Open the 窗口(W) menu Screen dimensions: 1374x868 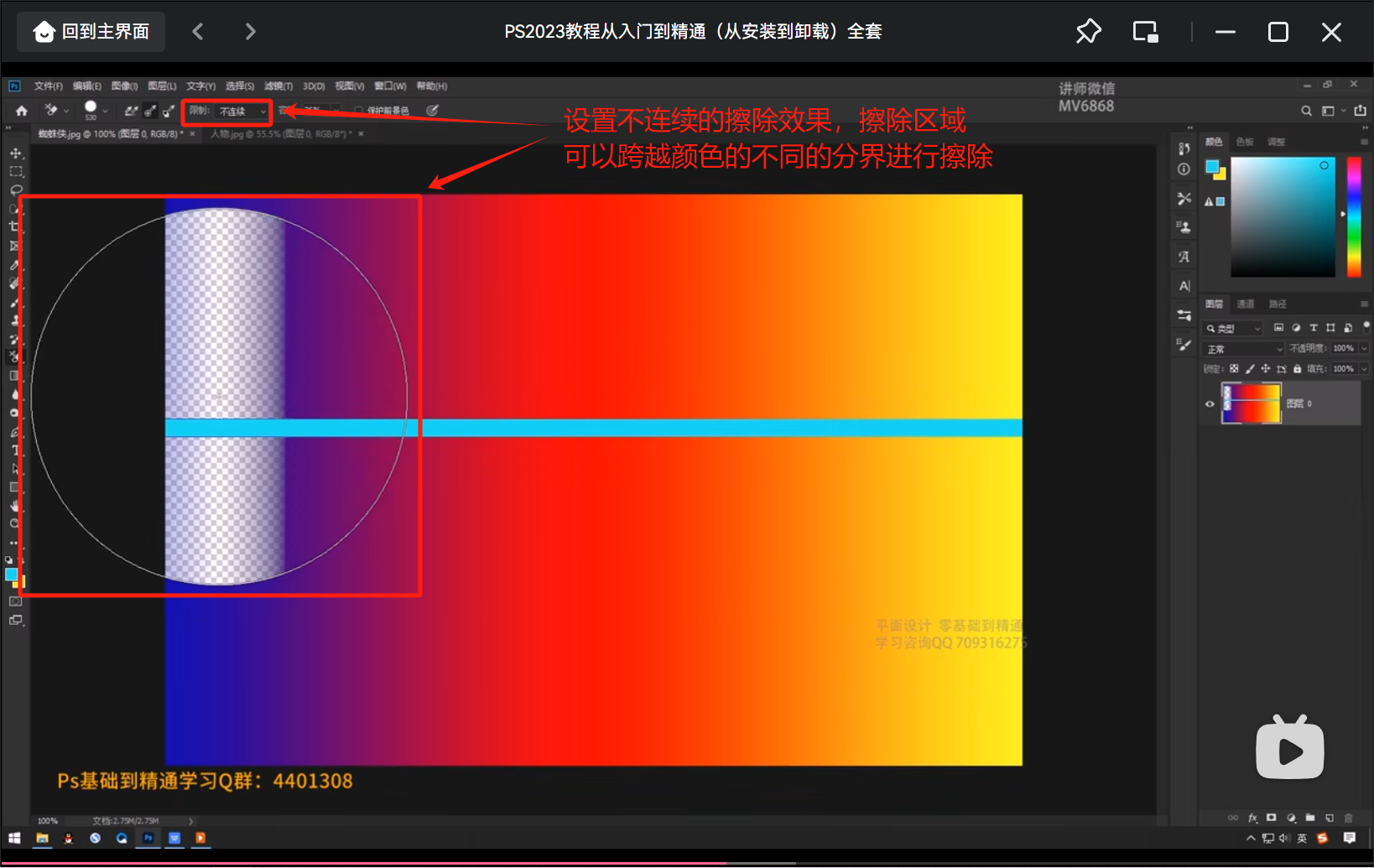pos(390,86)
